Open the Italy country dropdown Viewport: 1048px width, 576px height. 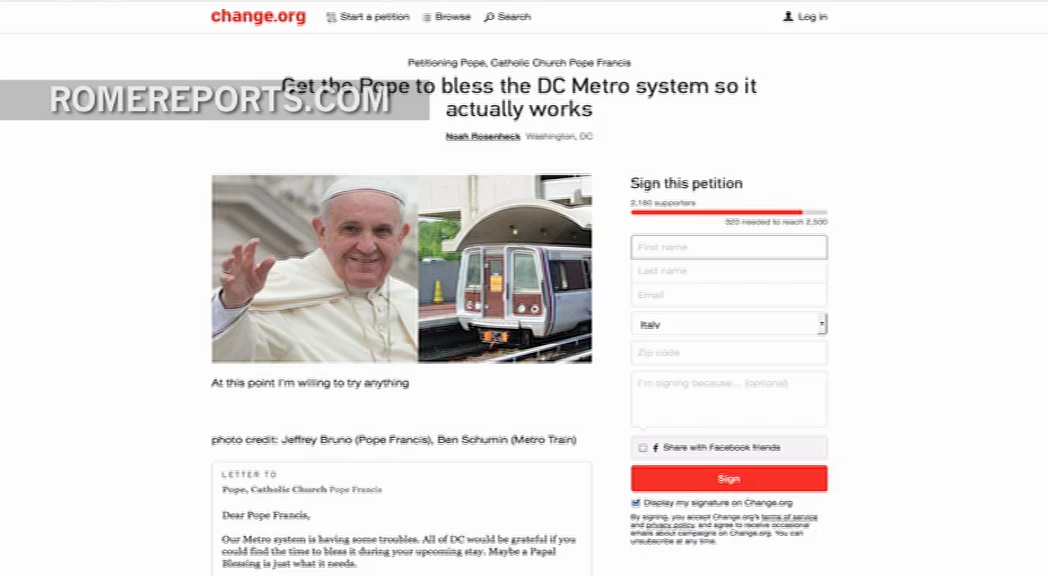729,324
